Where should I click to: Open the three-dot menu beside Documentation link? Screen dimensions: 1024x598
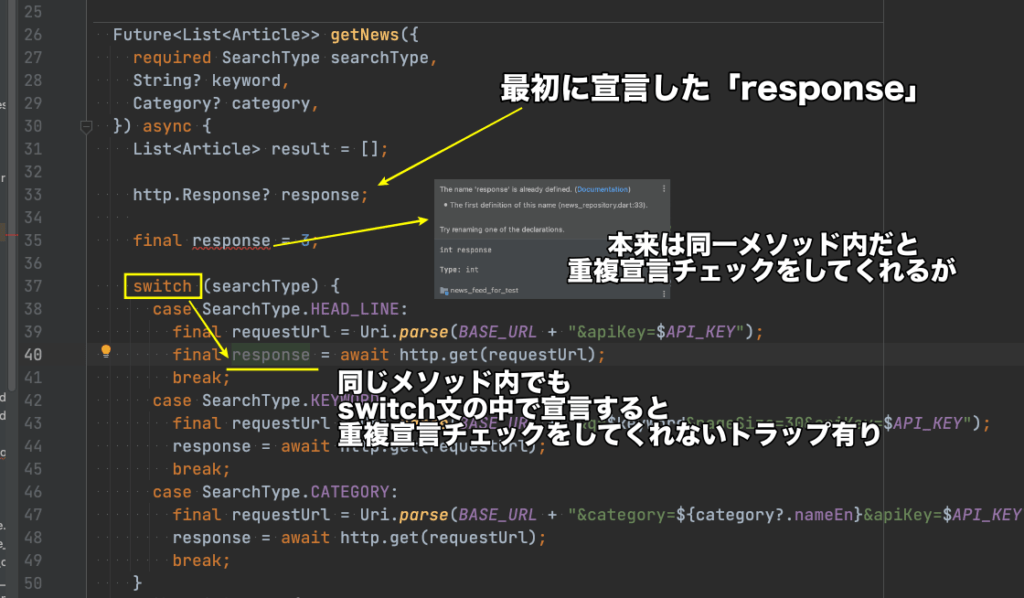pyautogui.click(x=664, y=189)
